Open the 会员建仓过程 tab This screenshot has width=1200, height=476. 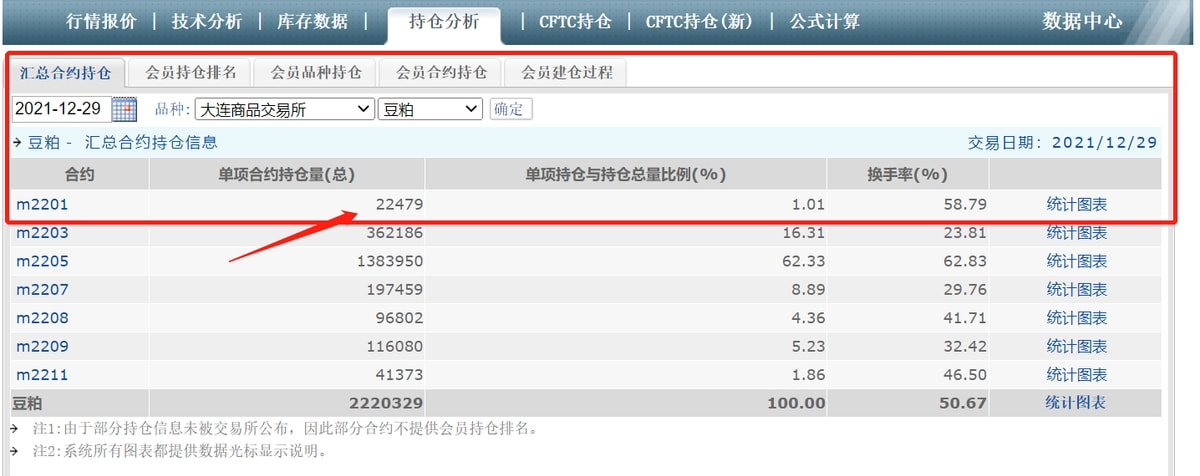[567, 73]
